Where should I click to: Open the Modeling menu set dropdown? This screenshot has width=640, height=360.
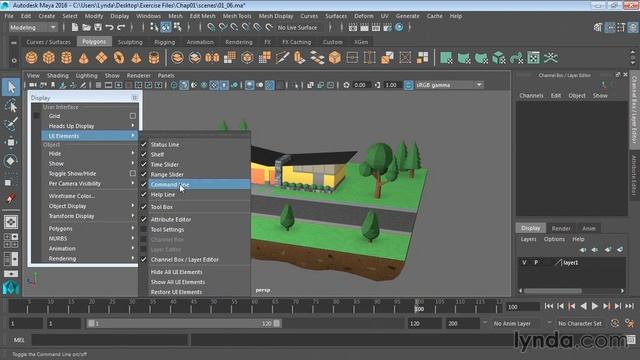[33, 27]
